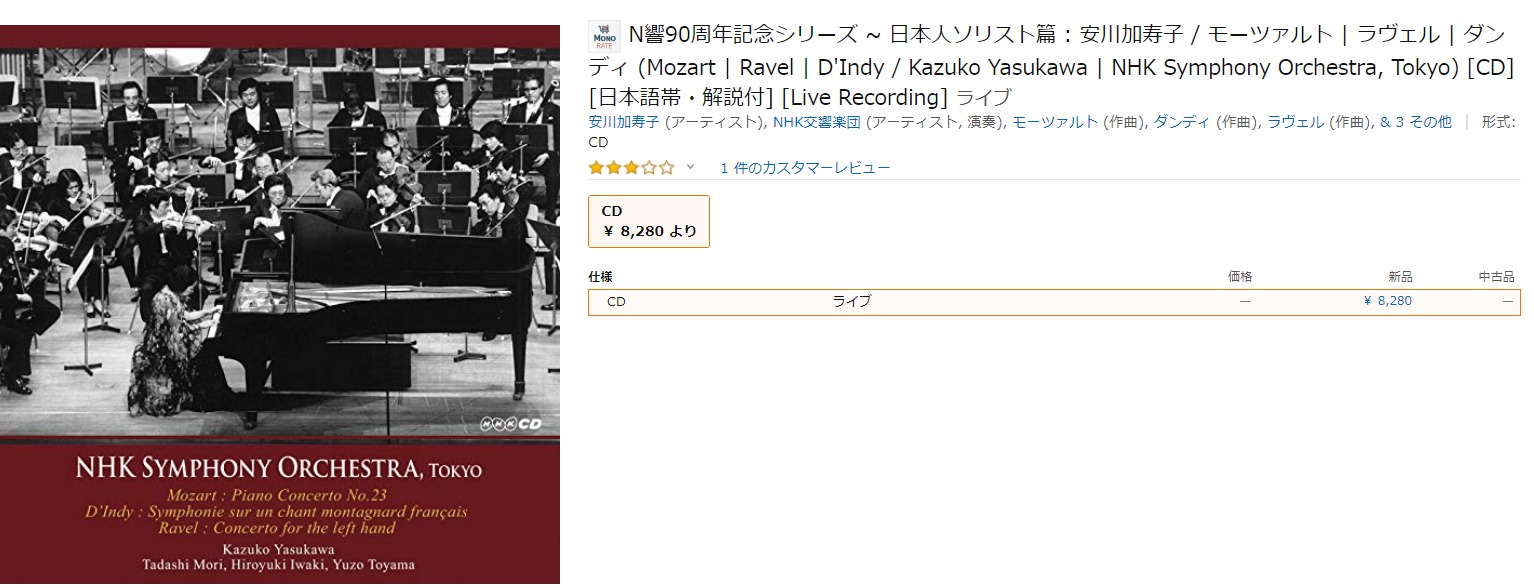Select the CD ライブ specification row
The image size is (1534, 588).
pyautogui.click(x=1054, y=302)
